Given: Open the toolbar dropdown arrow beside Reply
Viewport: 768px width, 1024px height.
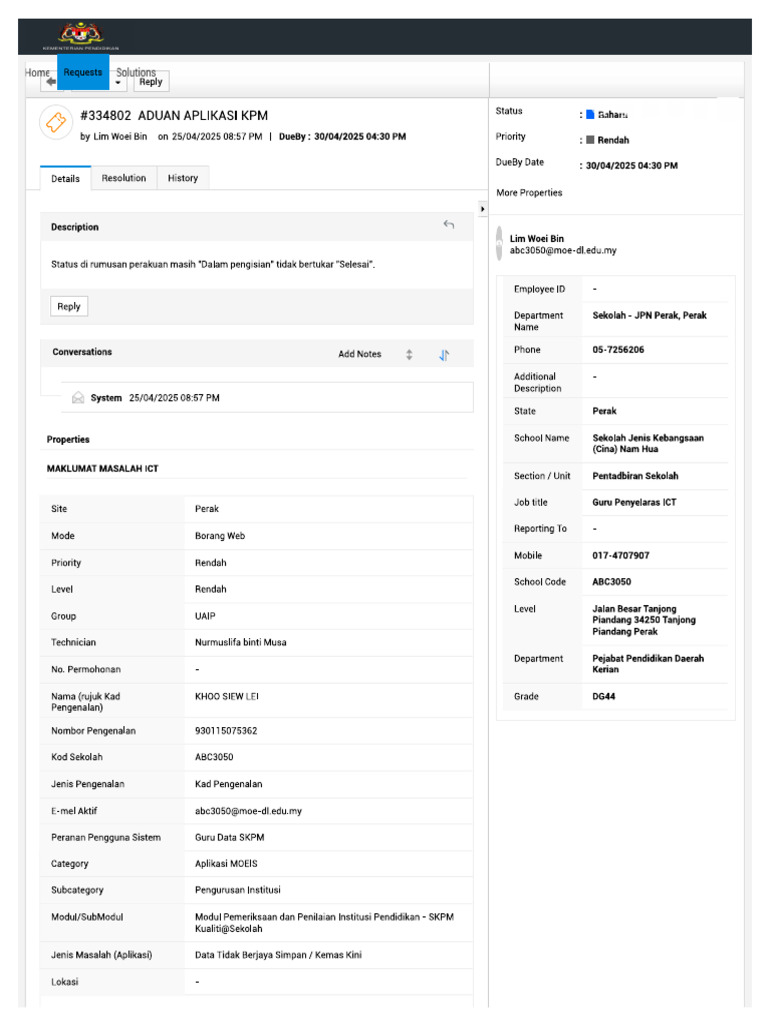Looking at the screenshot, I should point(118,83).
